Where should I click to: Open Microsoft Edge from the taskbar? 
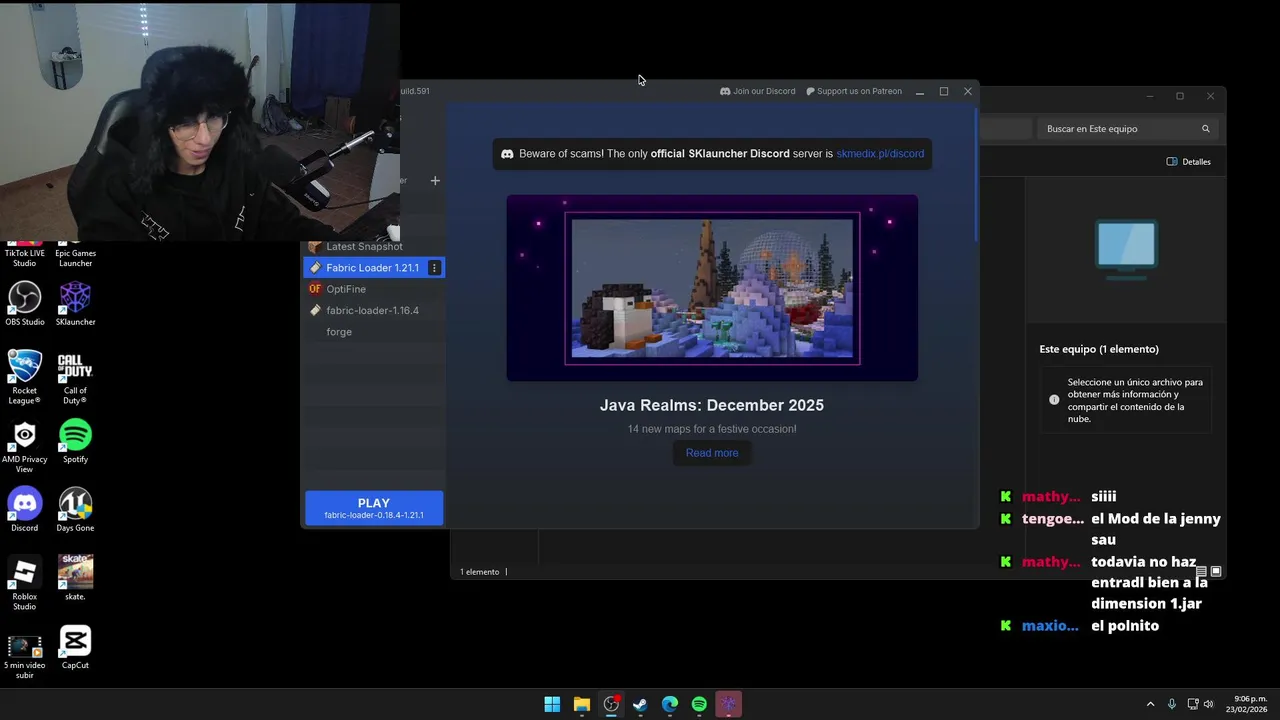(670, 704)
